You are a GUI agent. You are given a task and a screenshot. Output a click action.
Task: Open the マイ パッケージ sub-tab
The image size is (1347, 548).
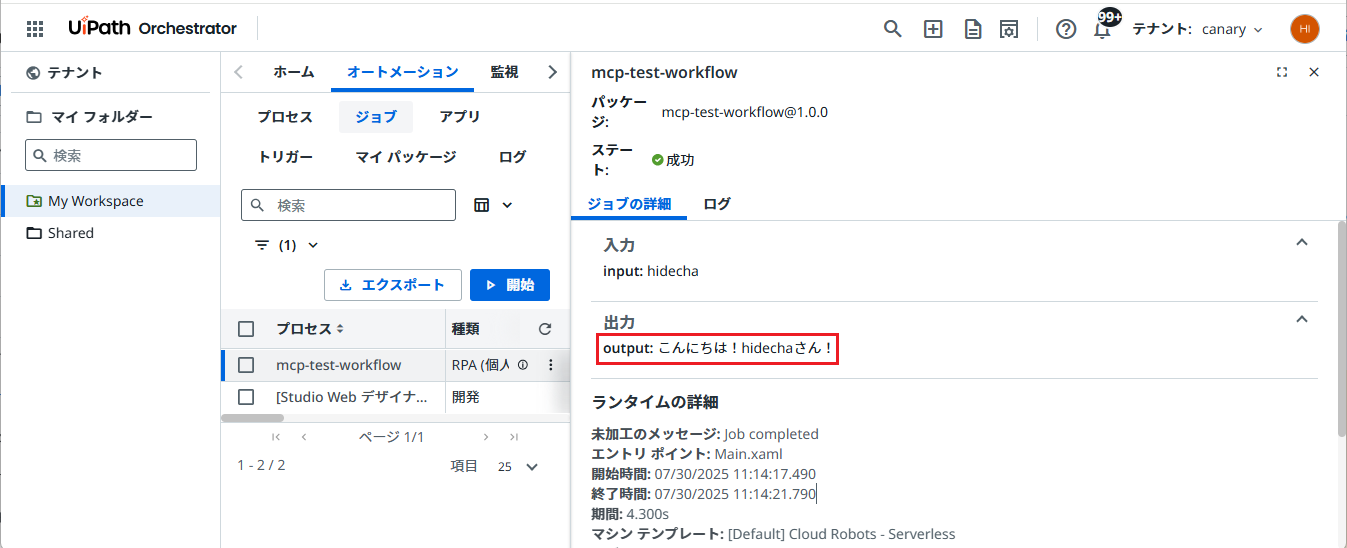[406, 157]
